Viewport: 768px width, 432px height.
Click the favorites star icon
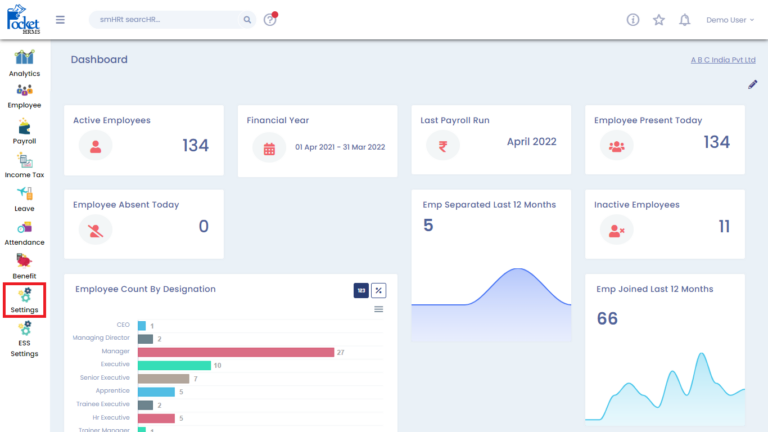tap(659, 20)
